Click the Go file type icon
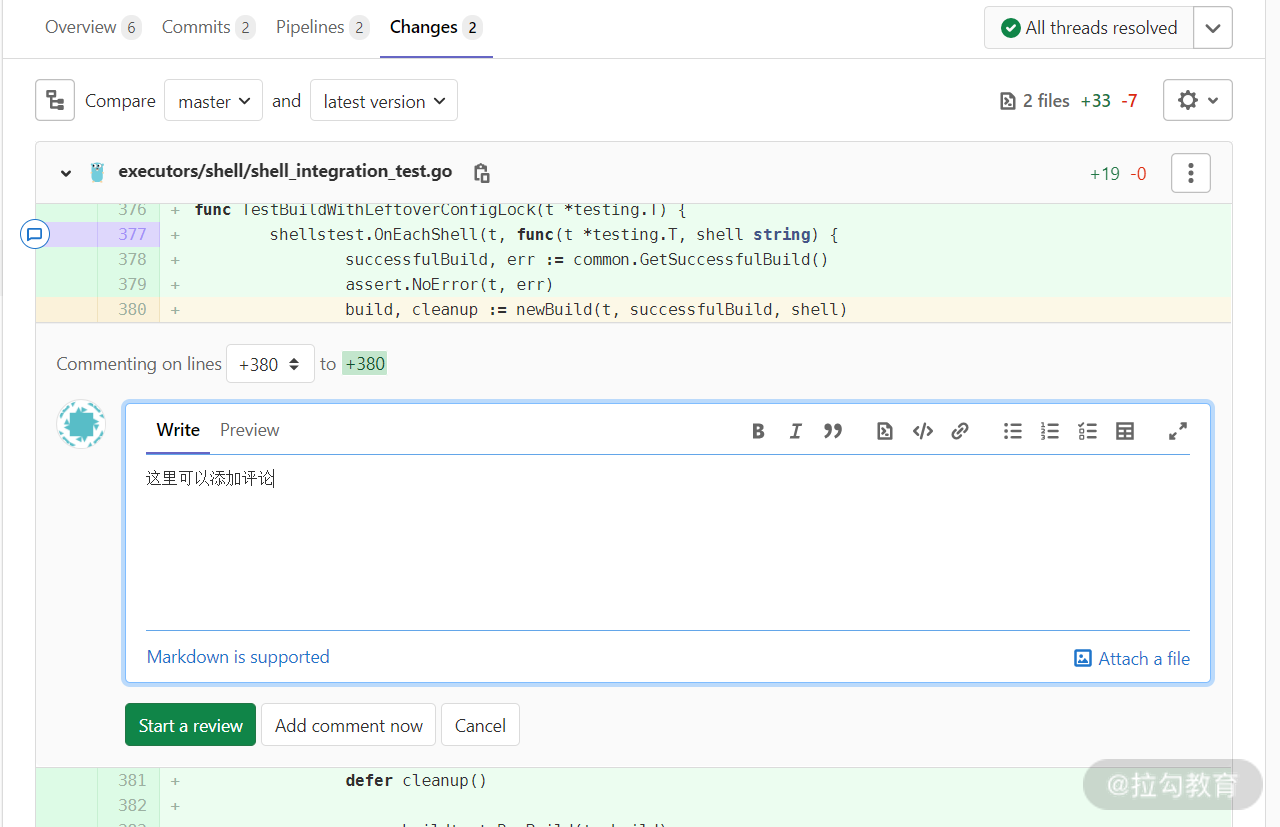The image size is (1280, 827). click(97, 172)
